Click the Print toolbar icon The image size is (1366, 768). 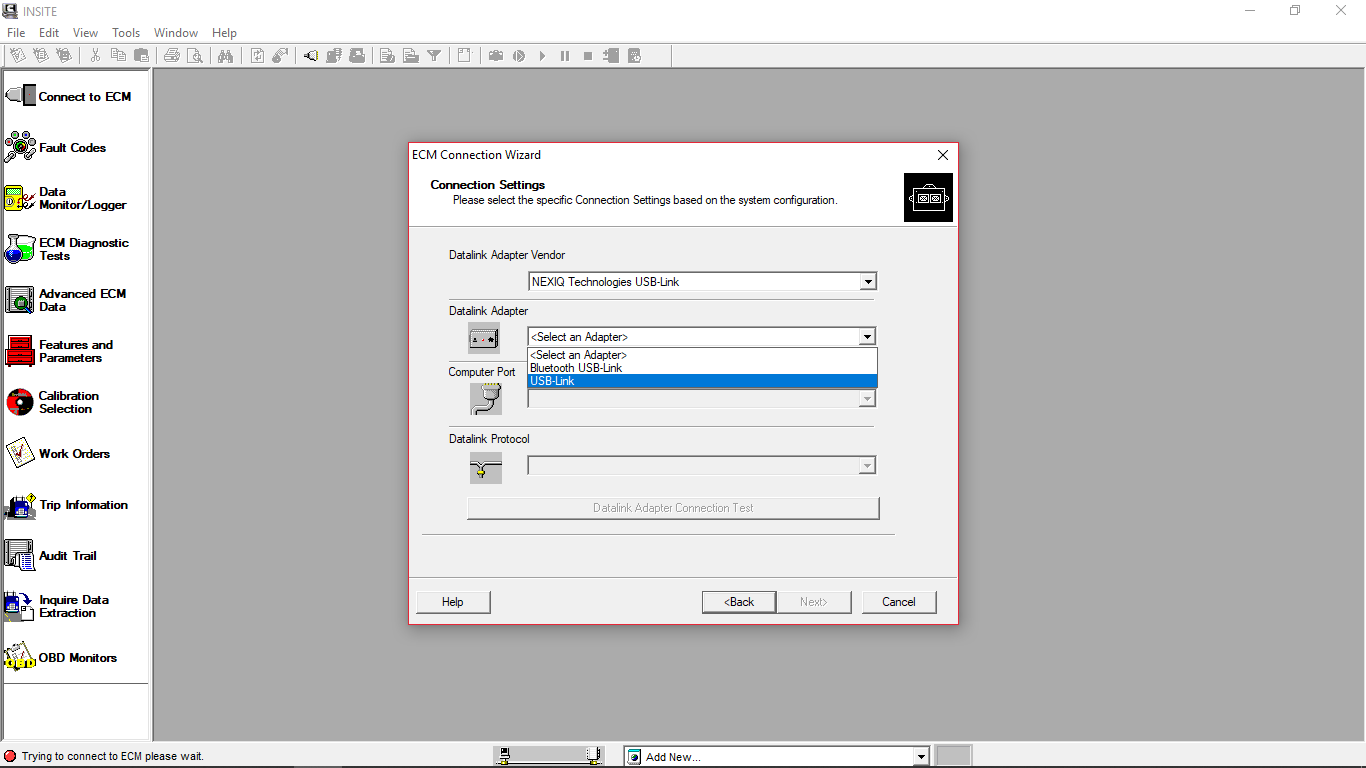[x=172, y=56]
